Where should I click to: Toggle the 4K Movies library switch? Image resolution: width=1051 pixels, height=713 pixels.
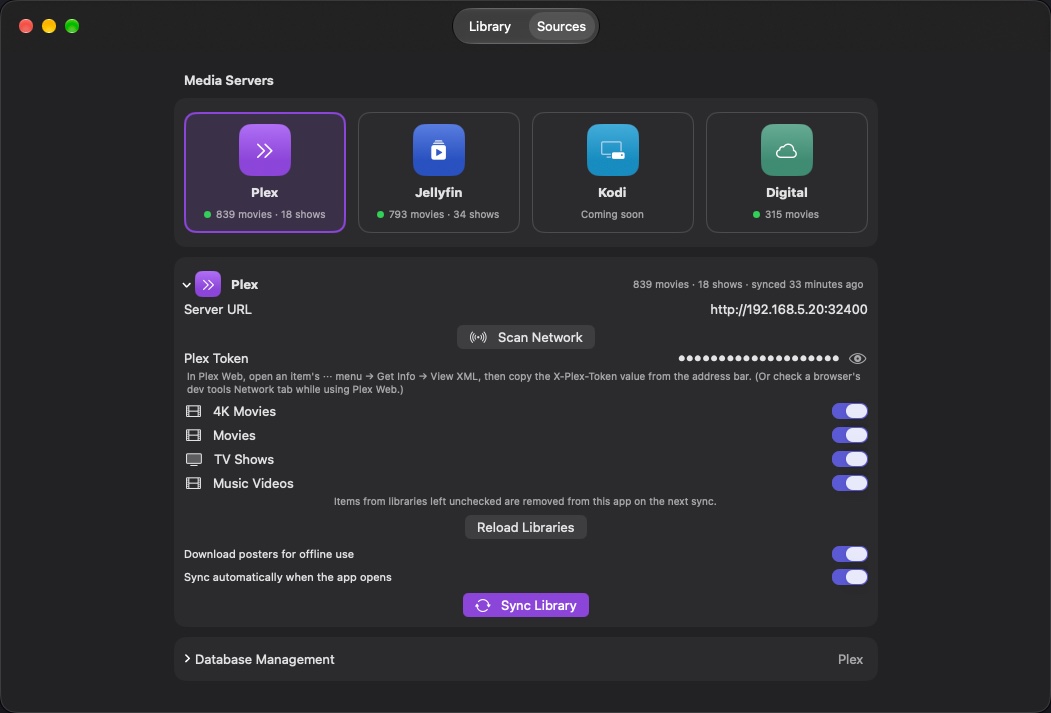(849, 411)
